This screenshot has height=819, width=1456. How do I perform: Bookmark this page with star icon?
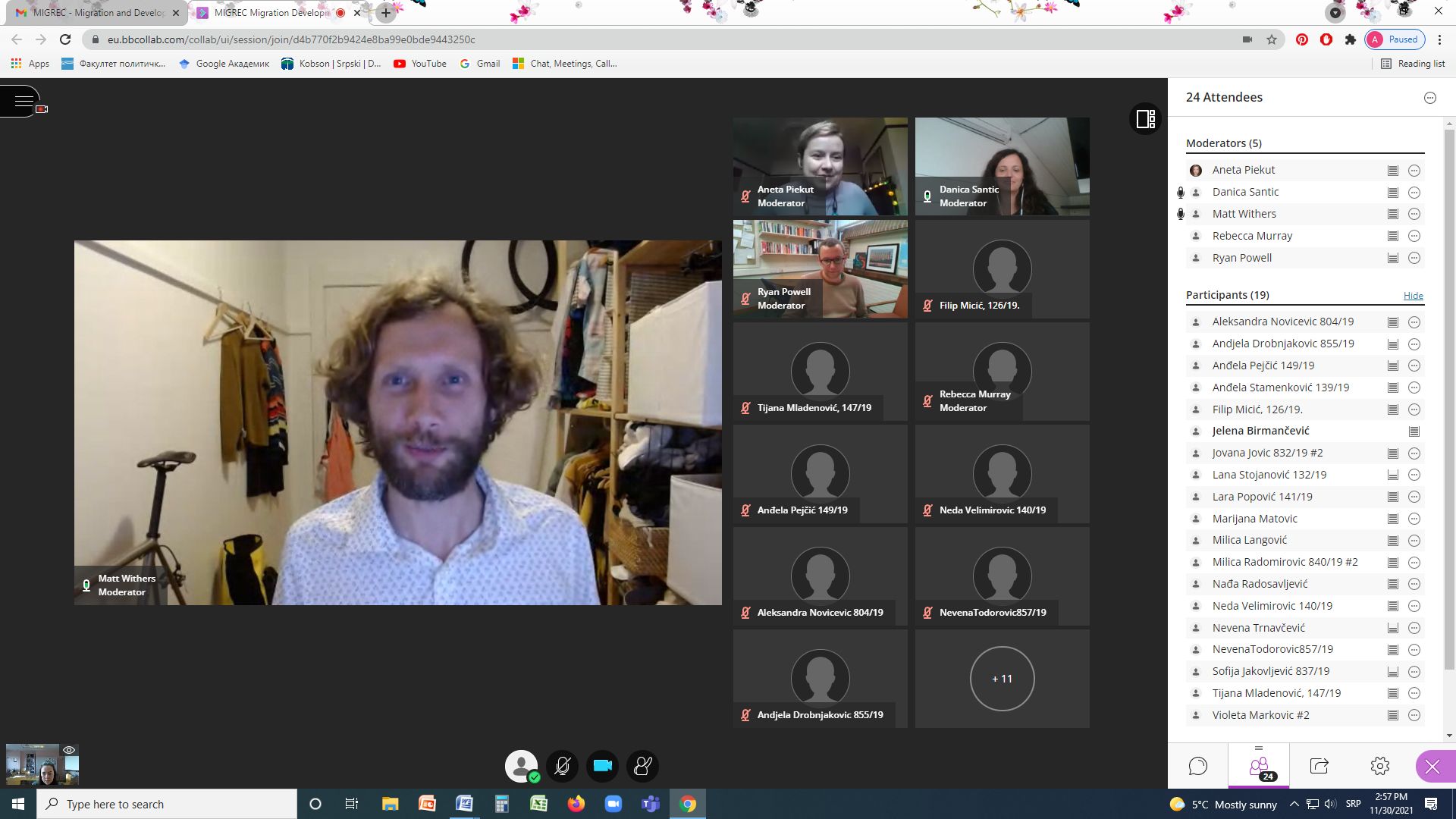click(1272, 39)
